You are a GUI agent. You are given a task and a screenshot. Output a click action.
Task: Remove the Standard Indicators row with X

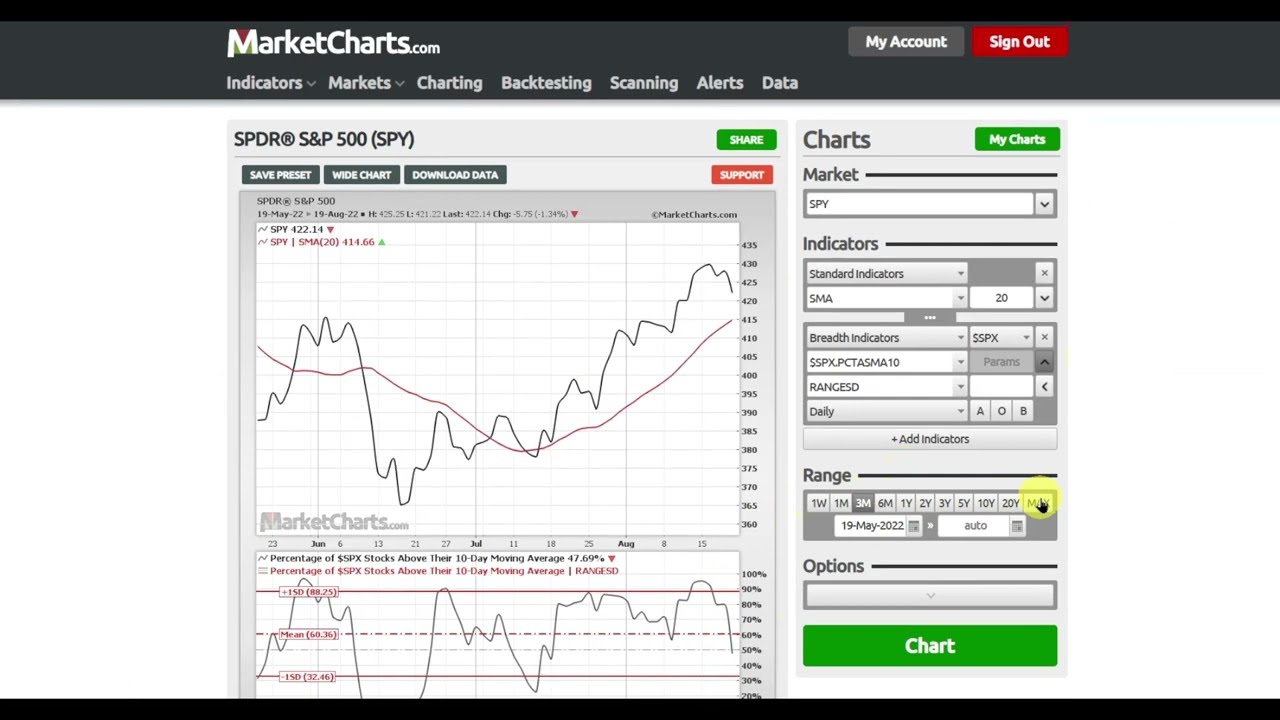pos(1044,273)
